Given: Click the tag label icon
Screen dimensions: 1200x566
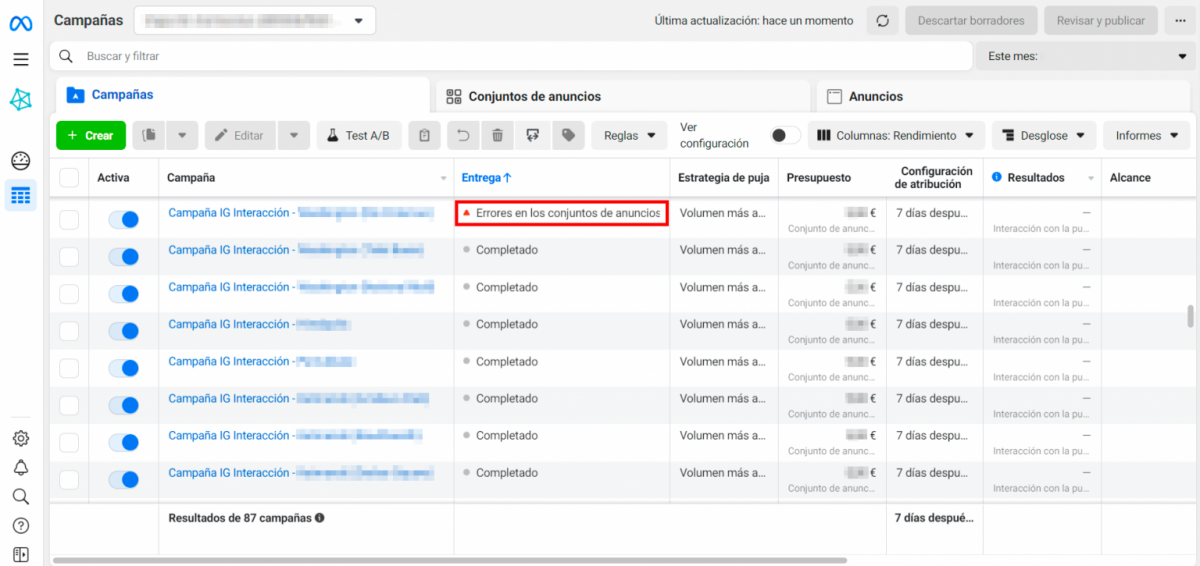Looking at the screenshot, I should pos(568,136).
